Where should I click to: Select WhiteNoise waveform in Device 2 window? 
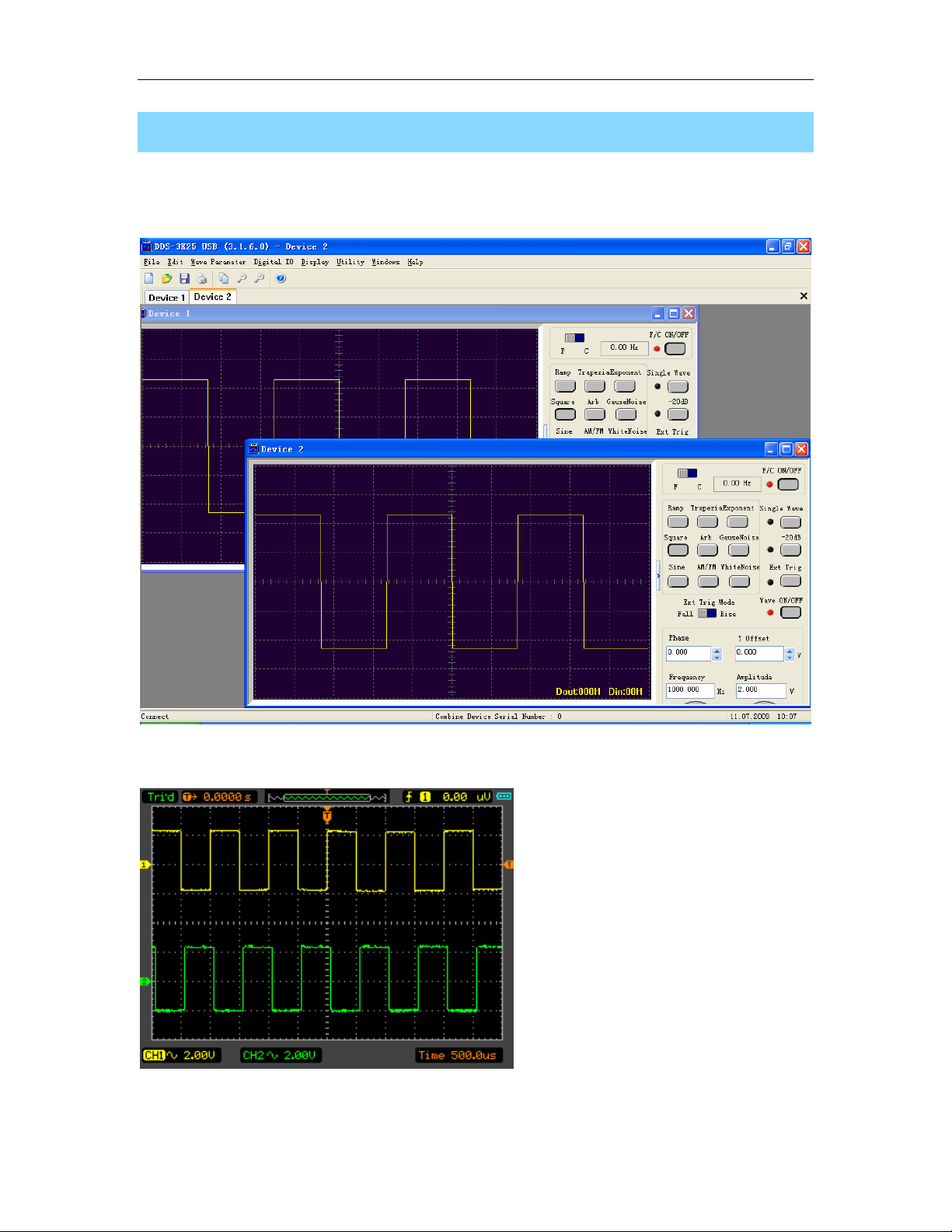click(740, 581)
